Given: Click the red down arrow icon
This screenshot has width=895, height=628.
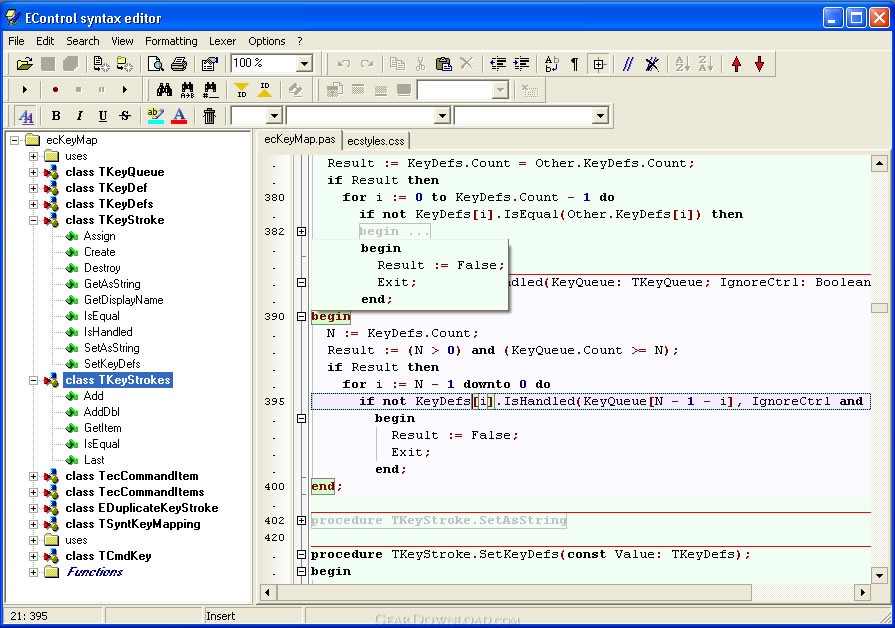Looking at the screenshot, I should pos(760,64).
